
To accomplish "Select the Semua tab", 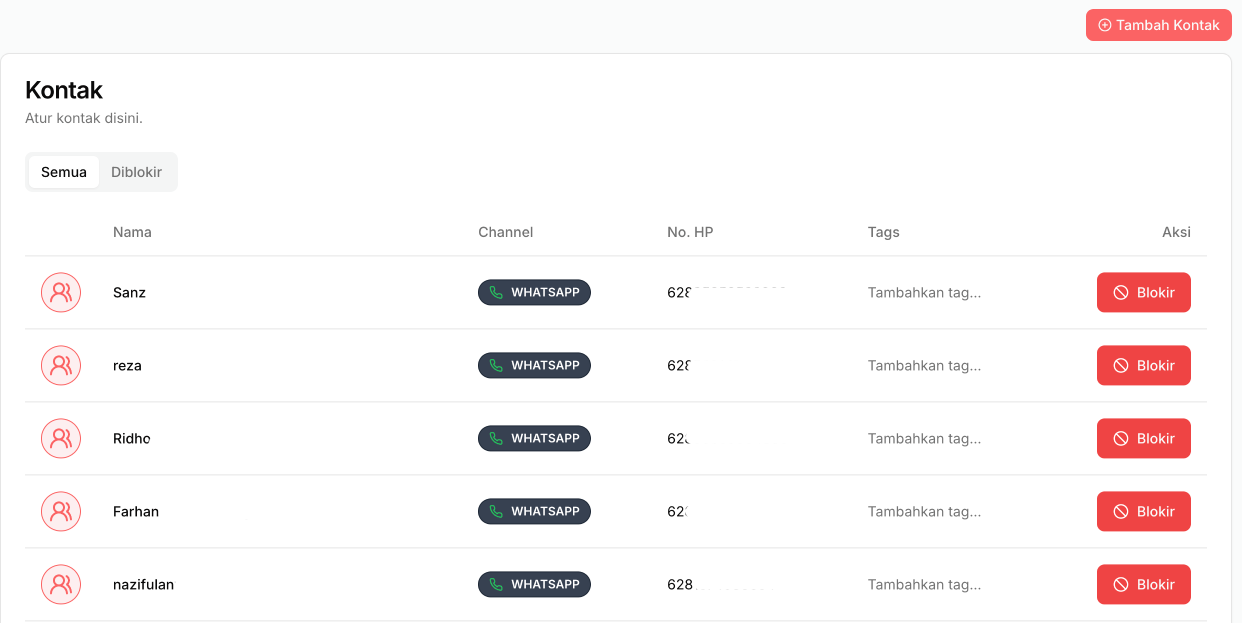I will (63, 171).
